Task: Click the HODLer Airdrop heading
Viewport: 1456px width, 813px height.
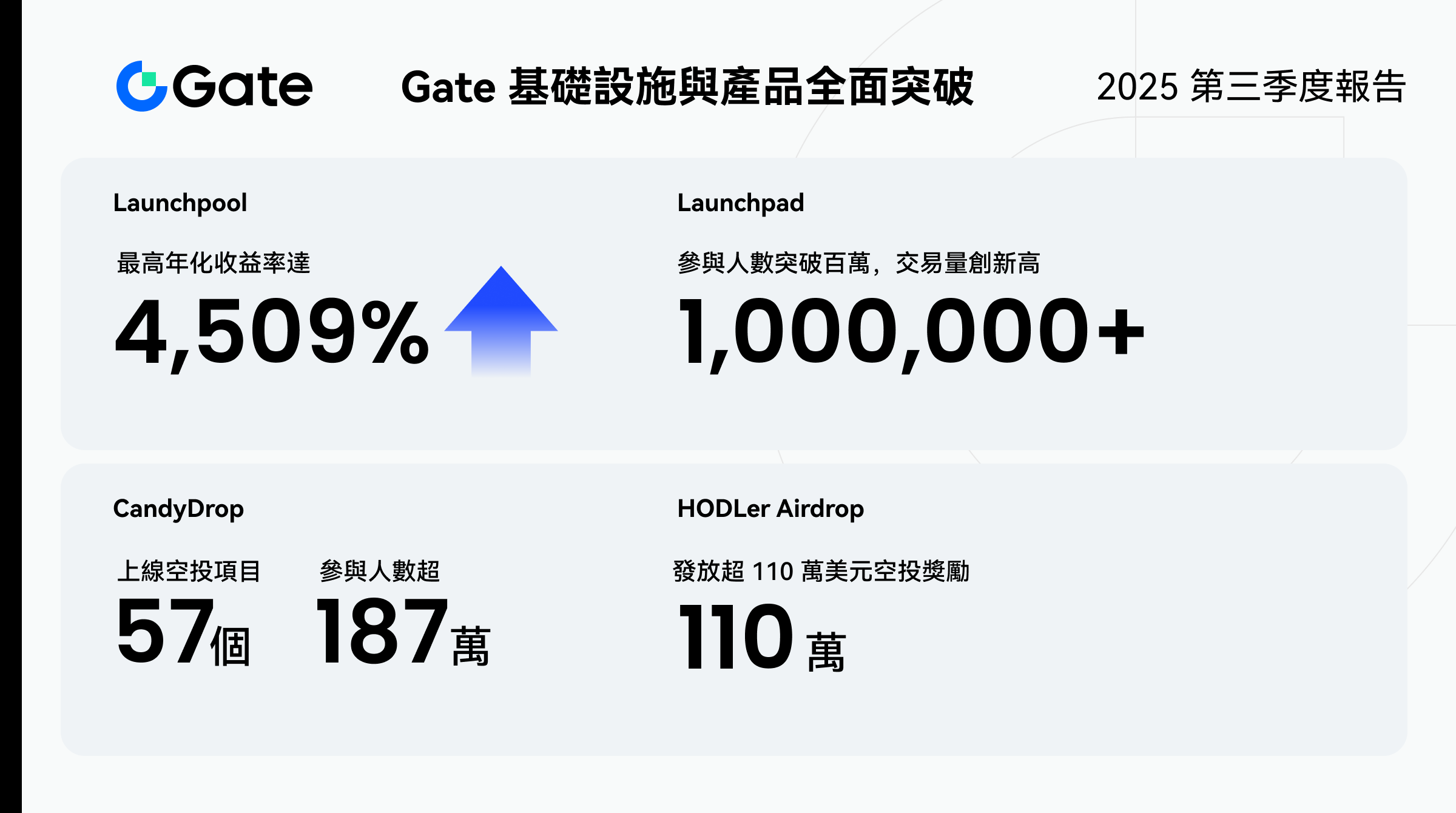Action: 770,509
